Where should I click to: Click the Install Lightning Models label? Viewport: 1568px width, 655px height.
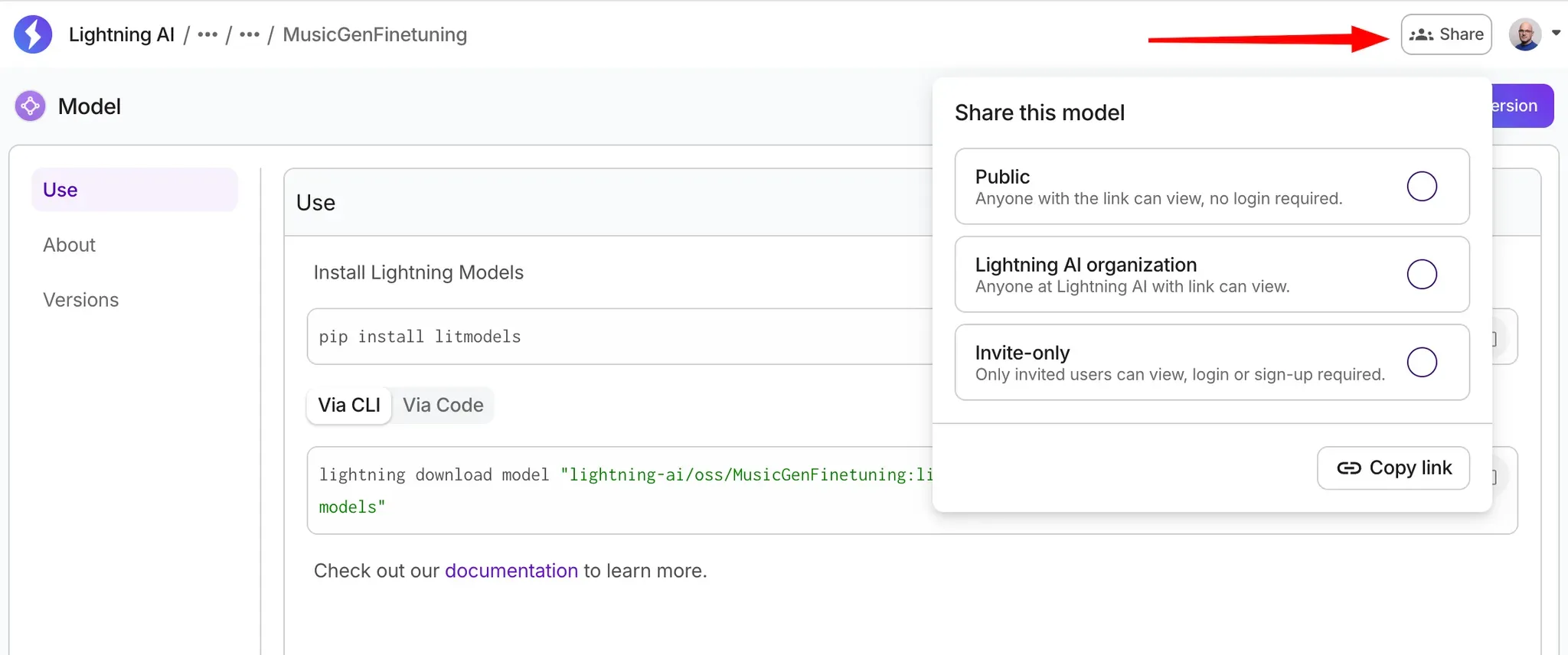419,272
